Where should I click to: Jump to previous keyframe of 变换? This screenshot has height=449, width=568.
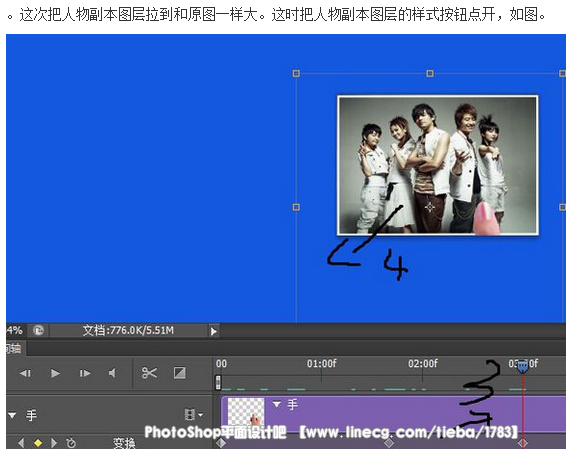point(21,442)
